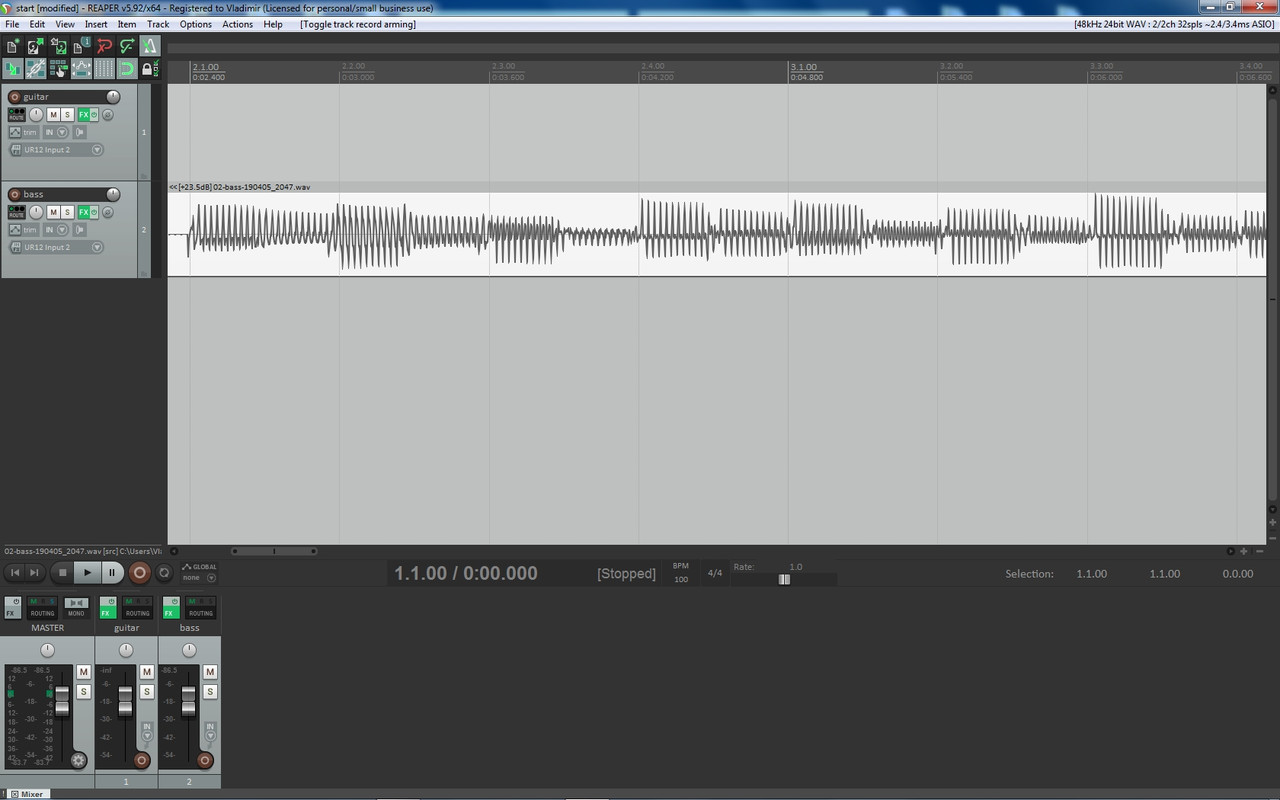Viewport: 1280px width, 800px height.
Task: Click the Save Project toolbar icon
Action: (59, 46)
